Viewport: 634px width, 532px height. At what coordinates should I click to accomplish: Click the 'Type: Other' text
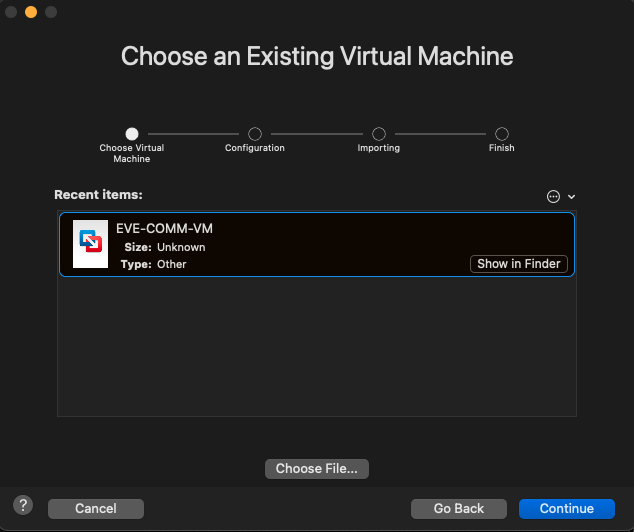[x=153, y=264]
